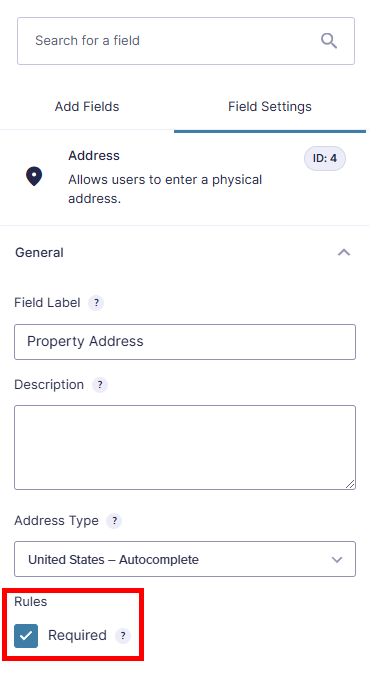This screenshot has width=369, height=675.
Task: Click the ID: 4 badge
Action: [x=325, y=158]
